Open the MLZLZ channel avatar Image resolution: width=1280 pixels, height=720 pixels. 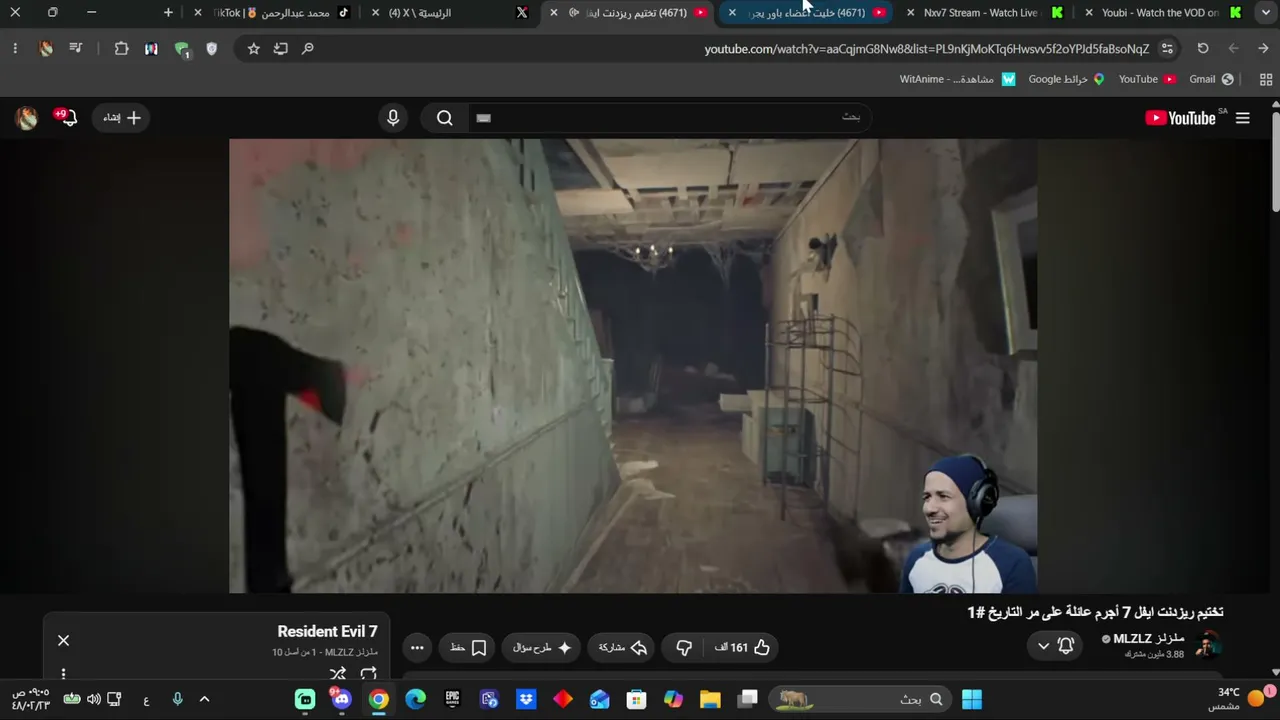1207,646
